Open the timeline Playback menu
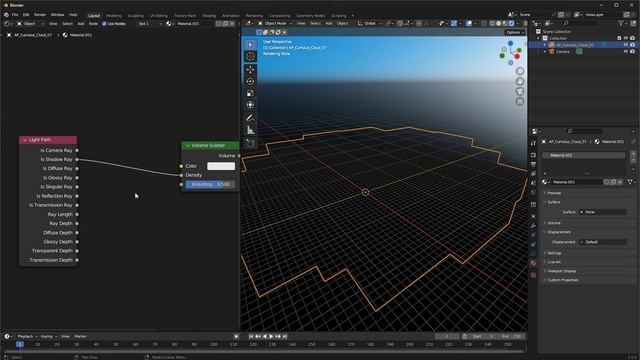 click(x=27, y=336)
